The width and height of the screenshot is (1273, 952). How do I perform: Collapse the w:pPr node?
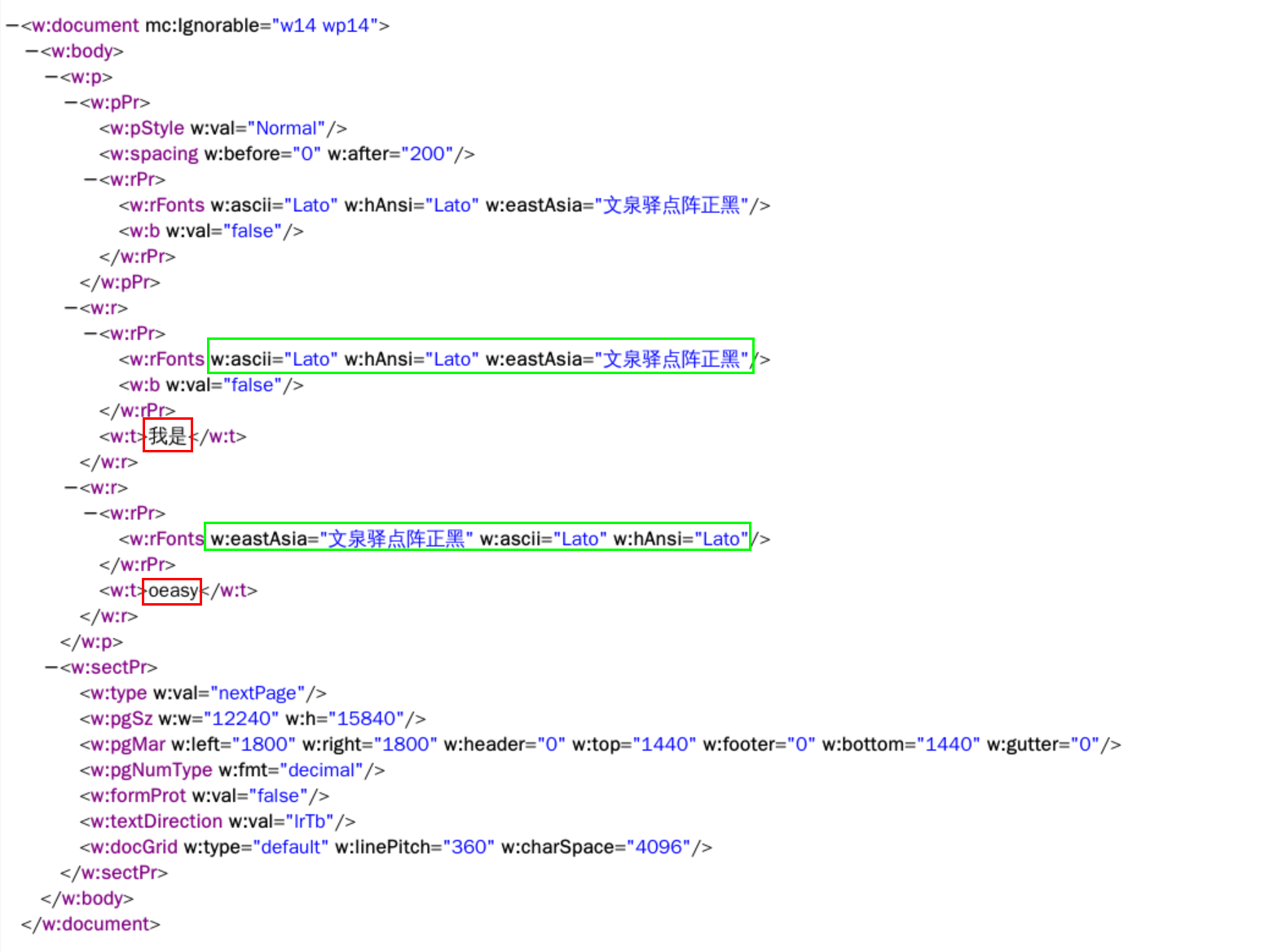point(71,103)
